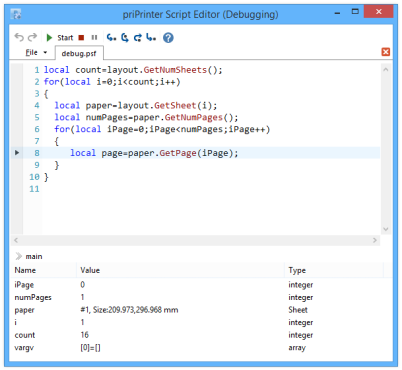
Task: Stop debugging with the red square icon
Action: point(81,38)
